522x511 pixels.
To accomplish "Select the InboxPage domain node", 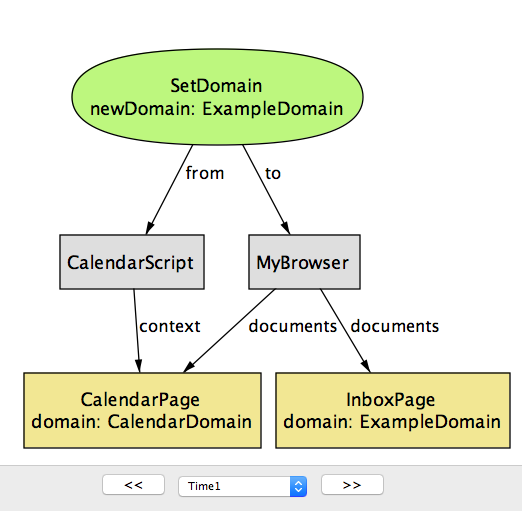I will point(393,410).
